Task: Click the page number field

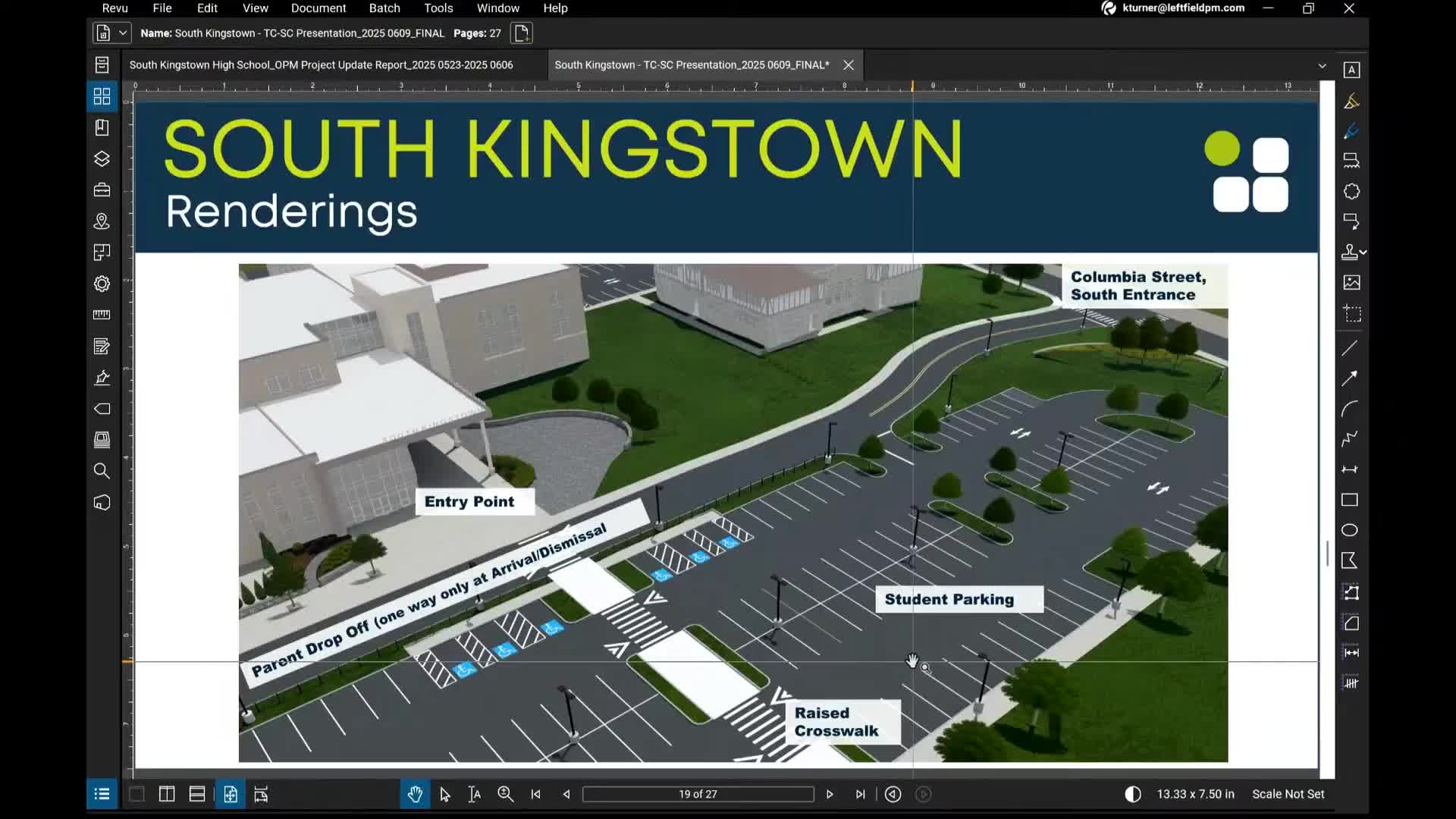Action: (698, 794)
